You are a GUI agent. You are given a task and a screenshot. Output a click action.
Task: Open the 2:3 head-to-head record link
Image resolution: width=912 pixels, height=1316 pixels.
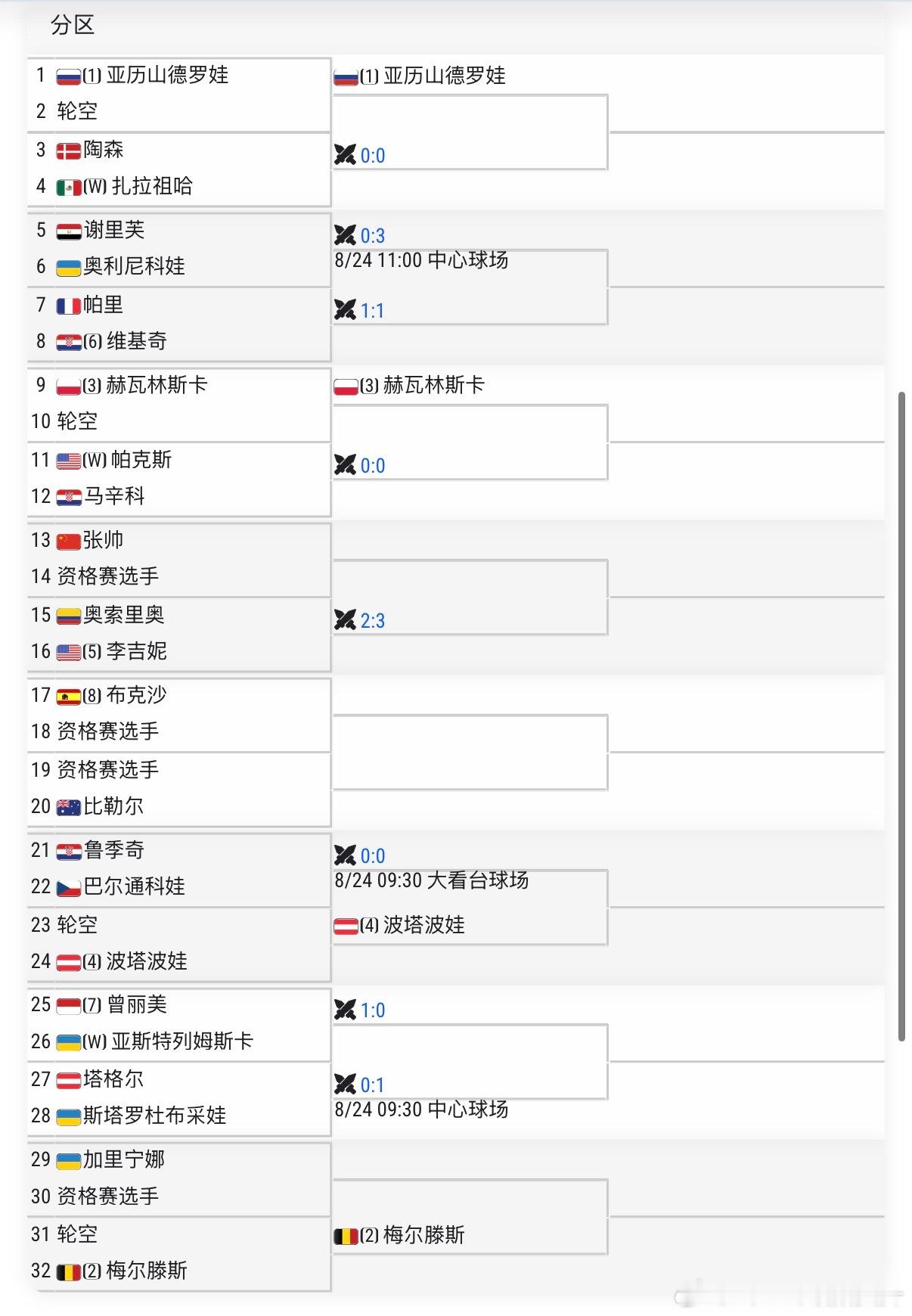[373, 620]
